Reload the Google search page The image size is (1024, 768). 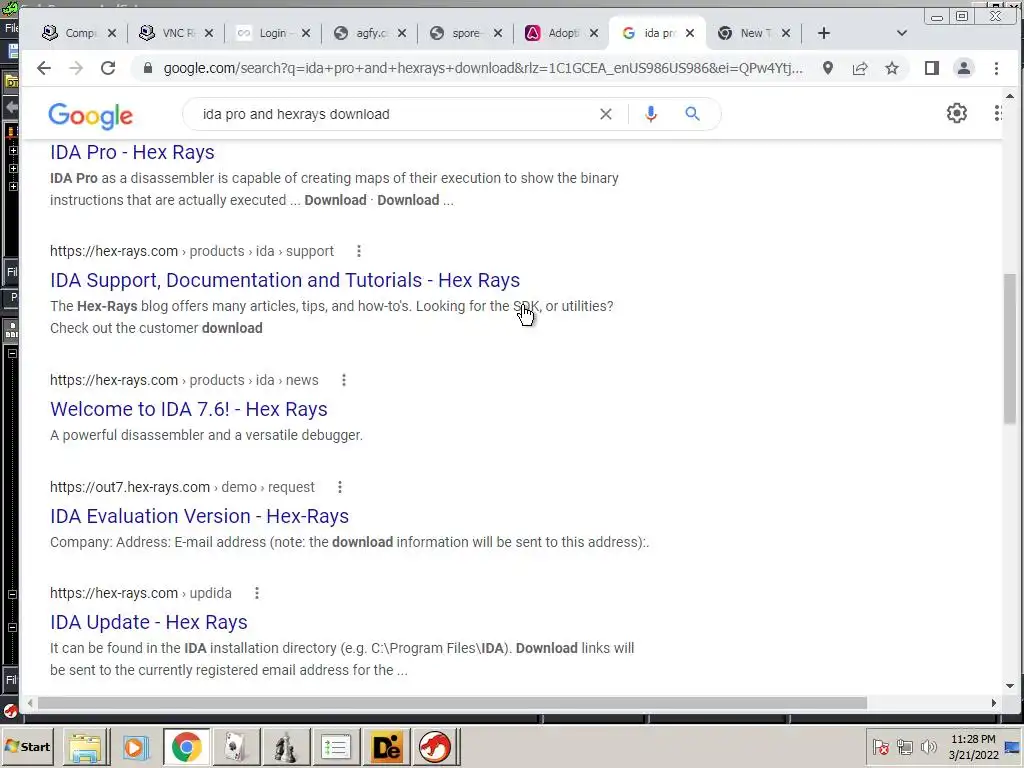(108, 68)
